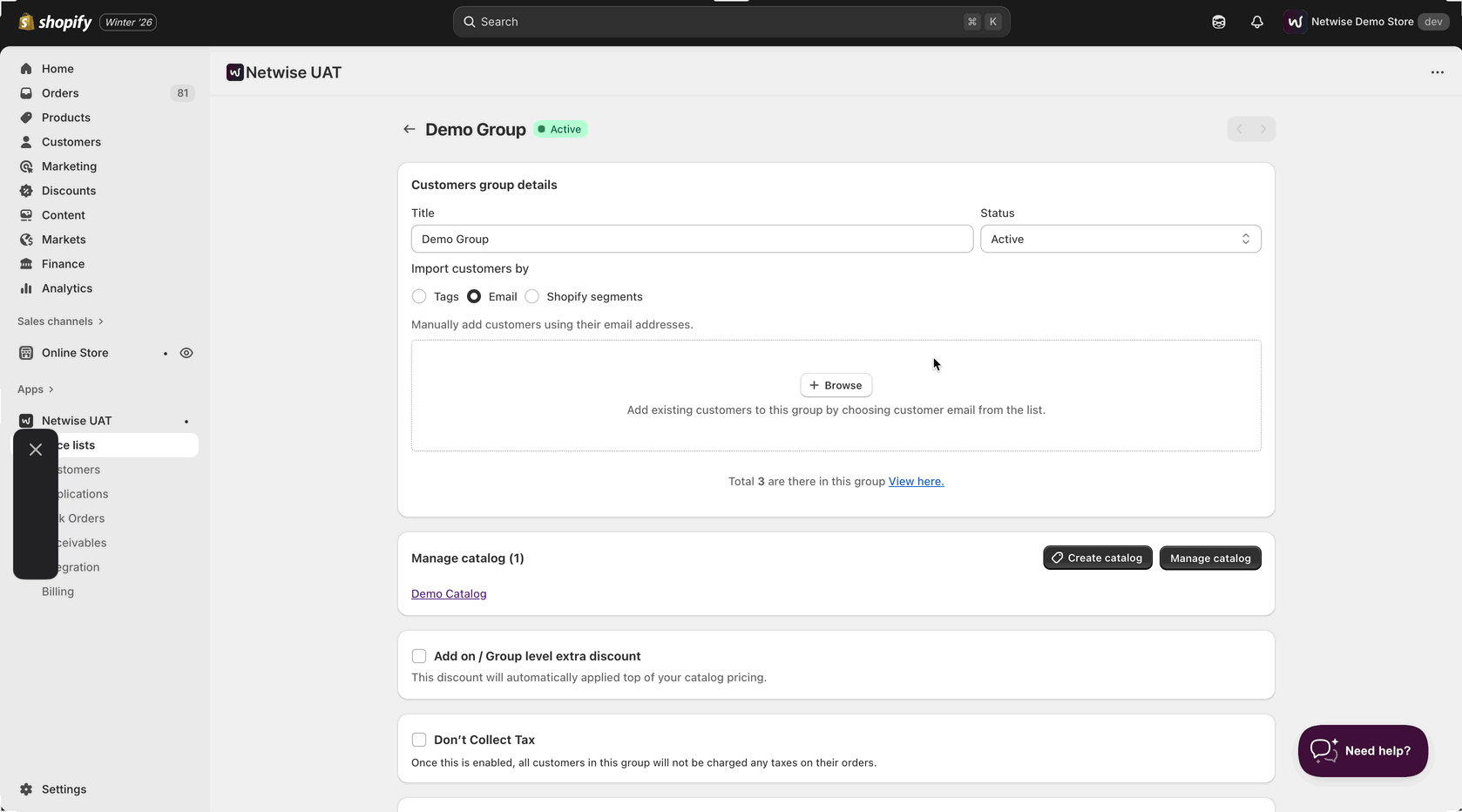Viewport: 1462px width, 812px height.
Task: Click the back arrow beside Demo Group
Action: click(409, 129)
